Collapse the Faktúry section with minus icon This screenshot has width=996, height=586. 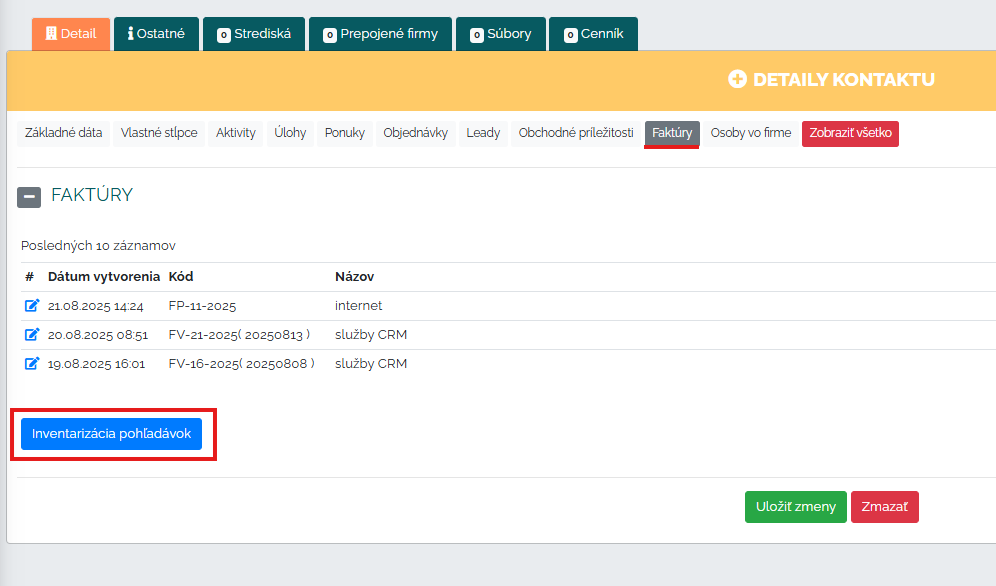(29, 197)
